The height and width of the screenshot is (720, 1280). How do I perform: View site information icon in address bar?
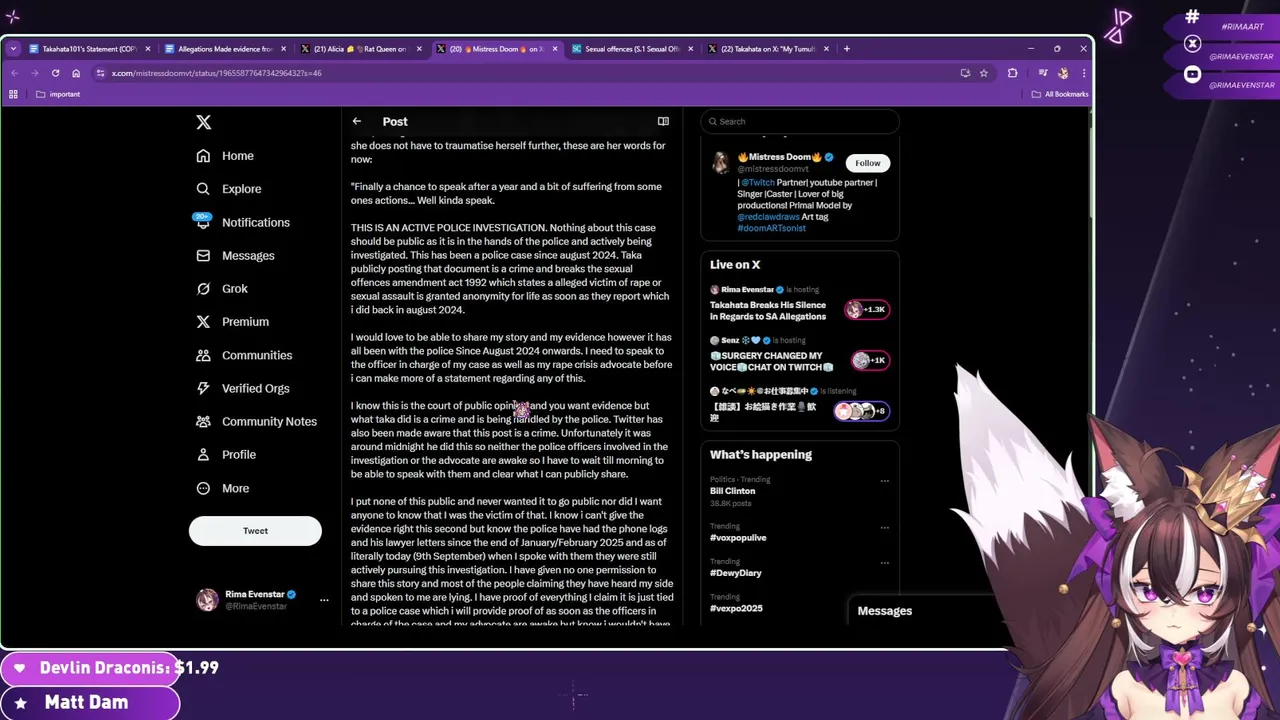(x=100, y=73)
